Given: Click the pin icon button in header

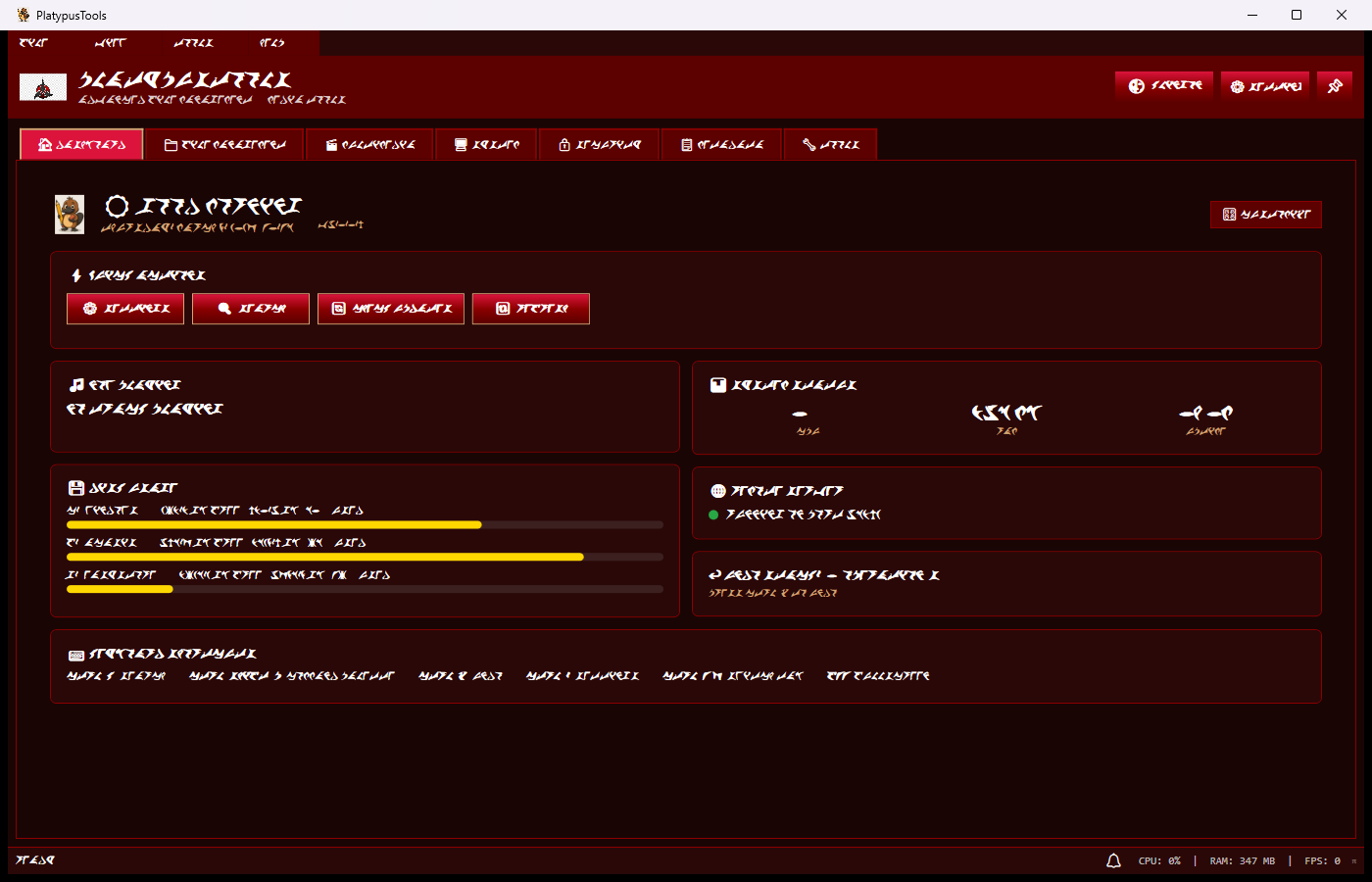Looking at the screenshot, I should (1334, 86).
